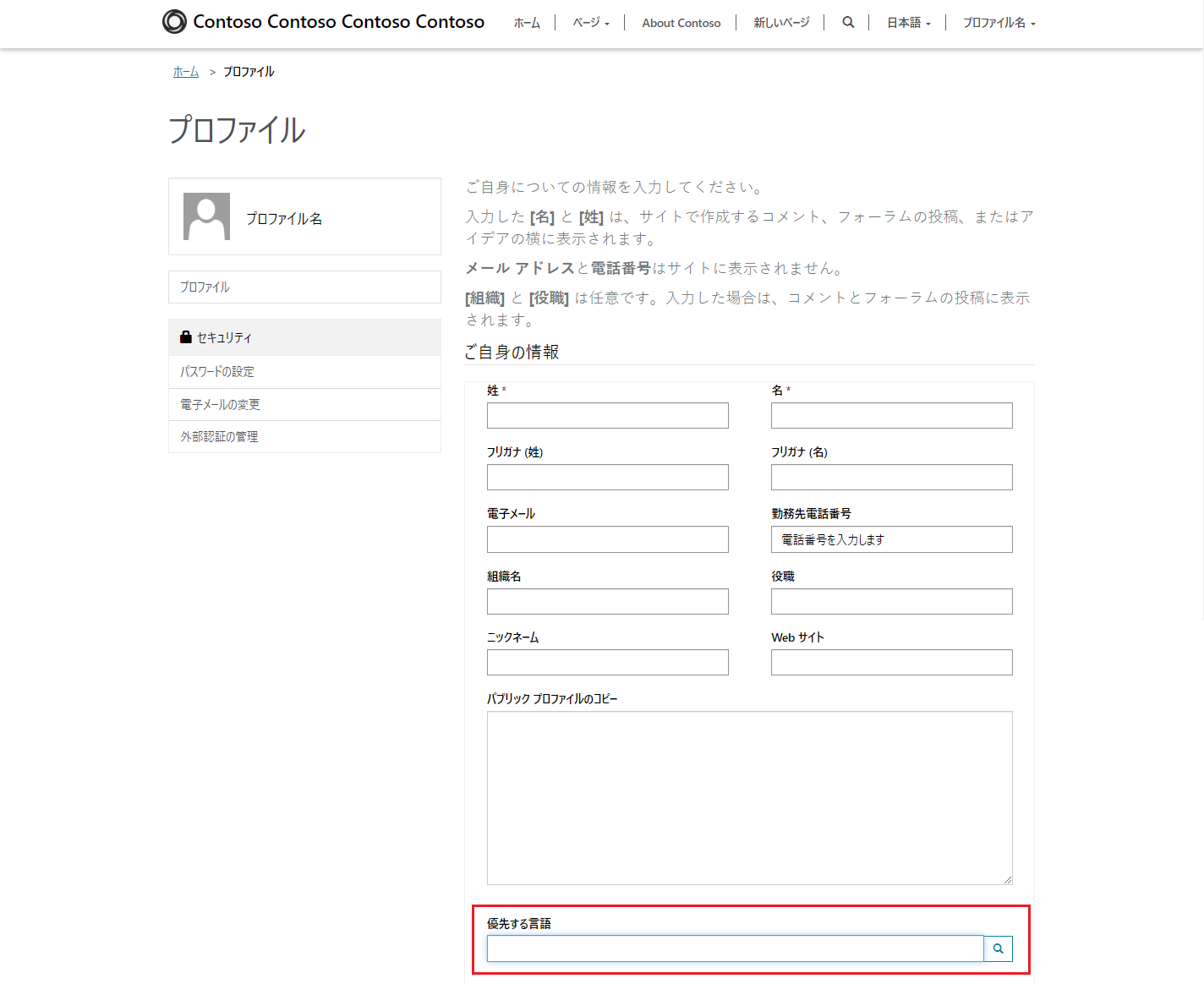Image resolution: width=1204 pixels, height=984 pixels.
Task: Click the Contoso circular logo icon
Action: point(174,21)
